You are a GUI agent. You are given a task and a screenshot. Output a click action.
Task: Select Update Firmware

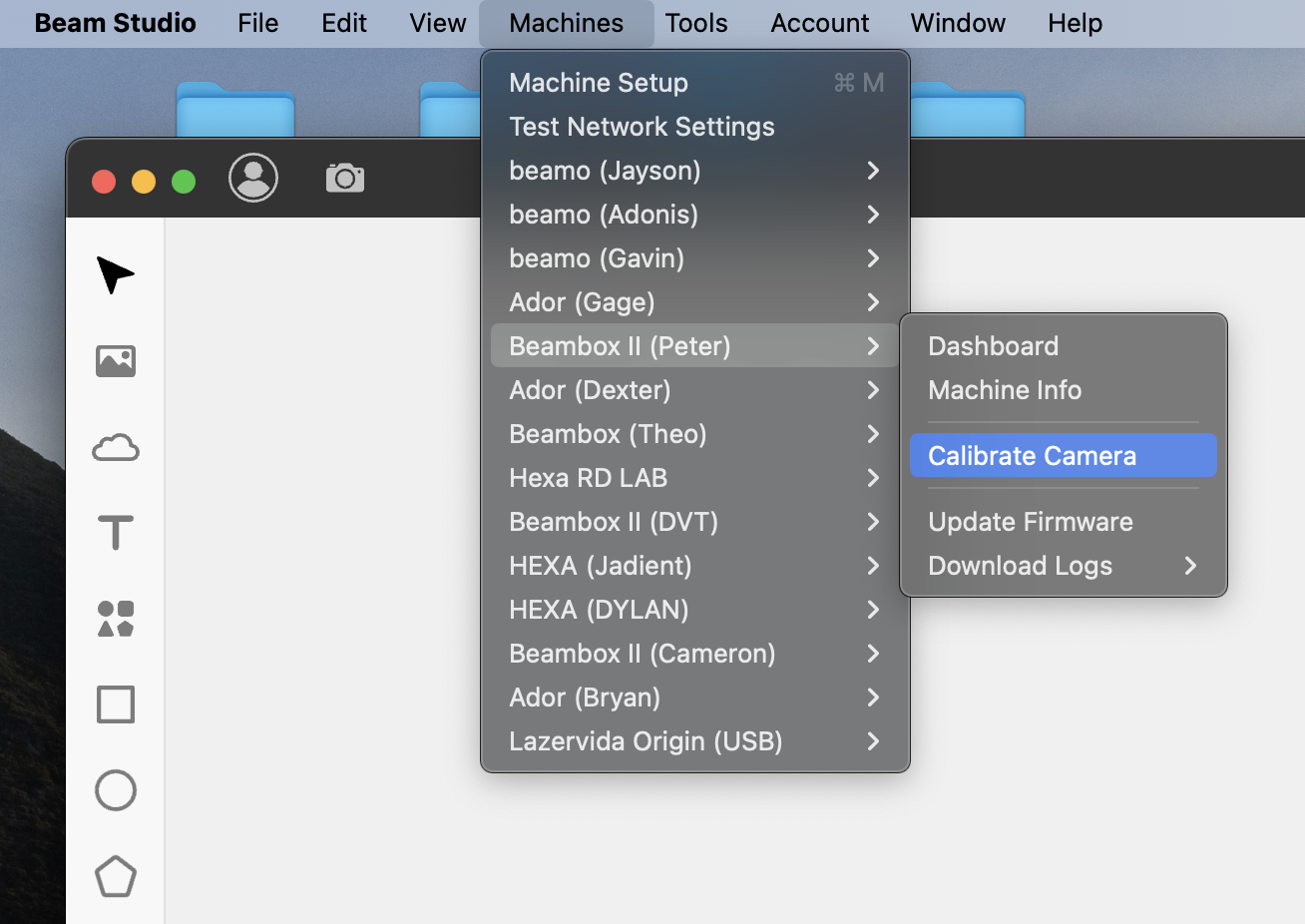1064,522
